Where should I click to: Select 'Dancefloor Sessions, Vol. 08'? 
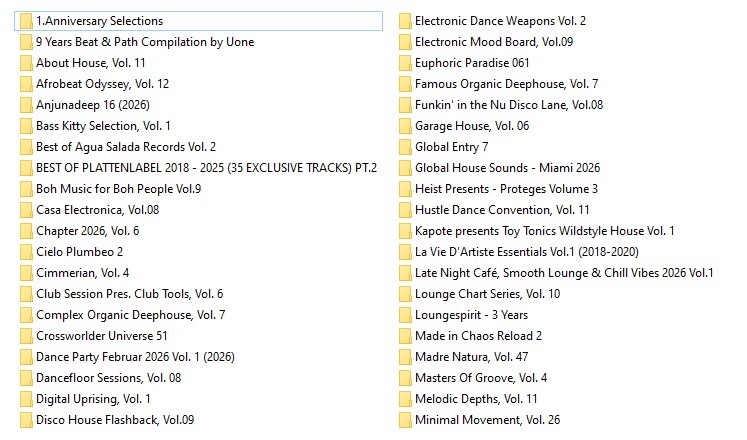[x=109, y=378]
